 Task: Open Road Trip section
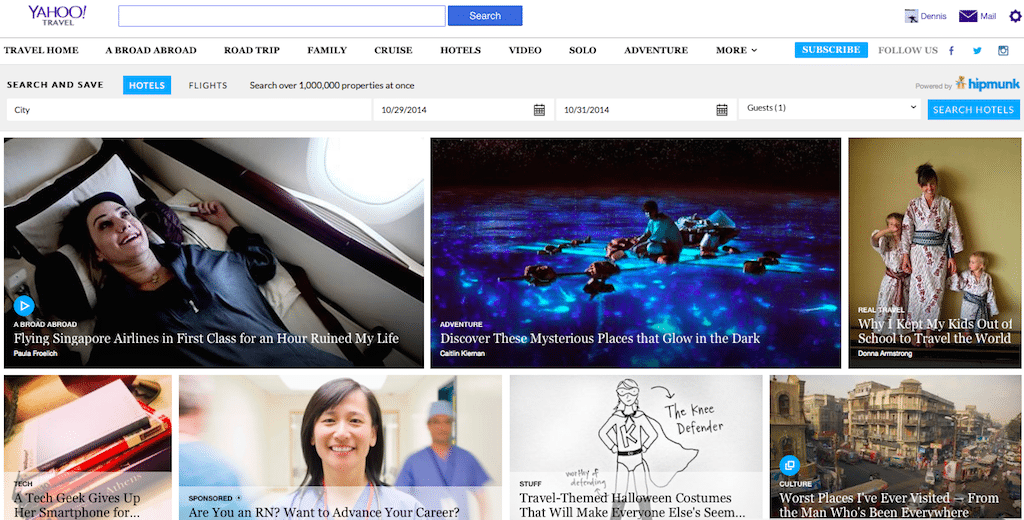252,50
